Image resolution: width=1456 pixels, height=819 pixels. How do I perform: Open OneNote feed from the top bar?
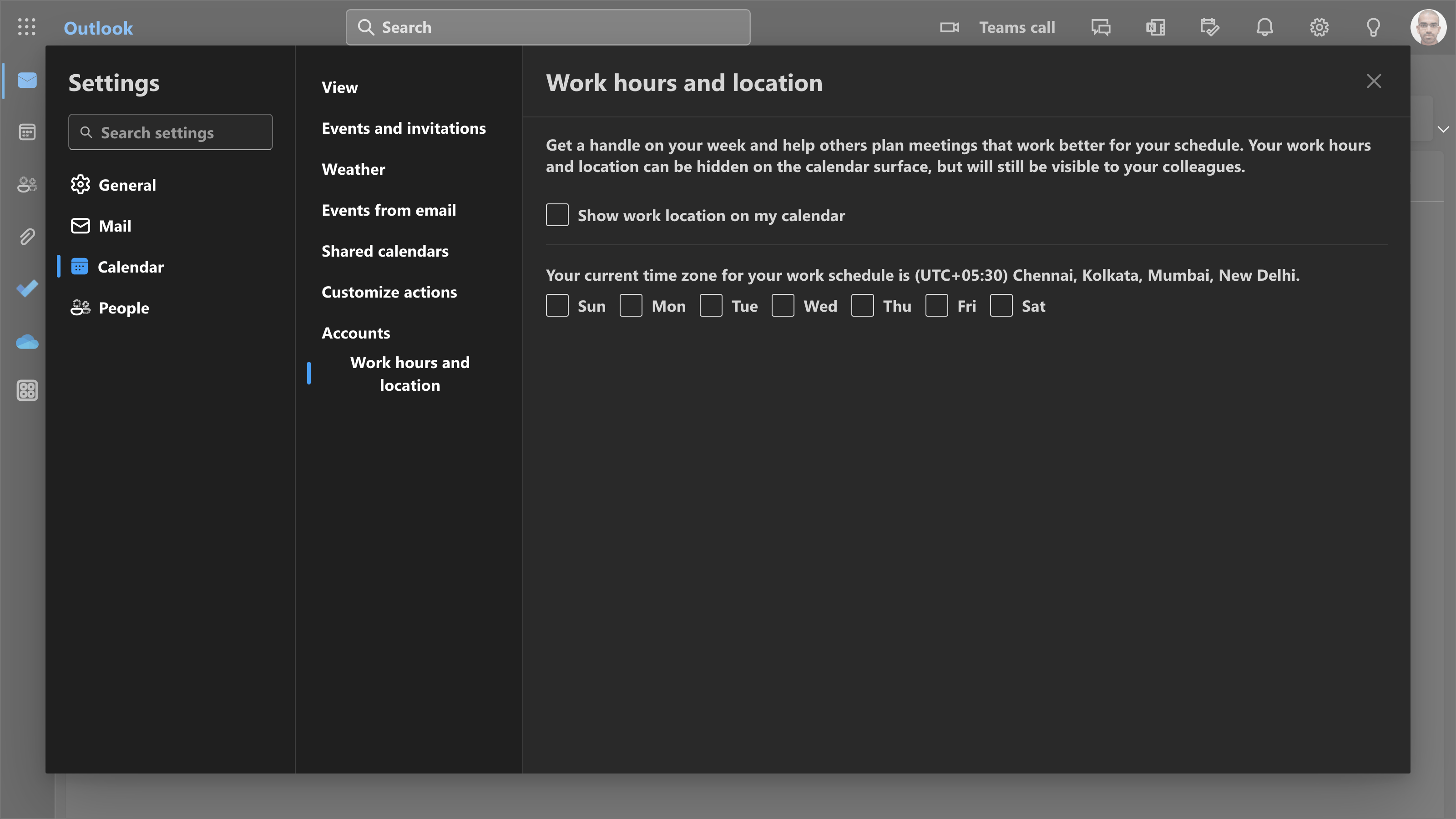pos(1155,27)
